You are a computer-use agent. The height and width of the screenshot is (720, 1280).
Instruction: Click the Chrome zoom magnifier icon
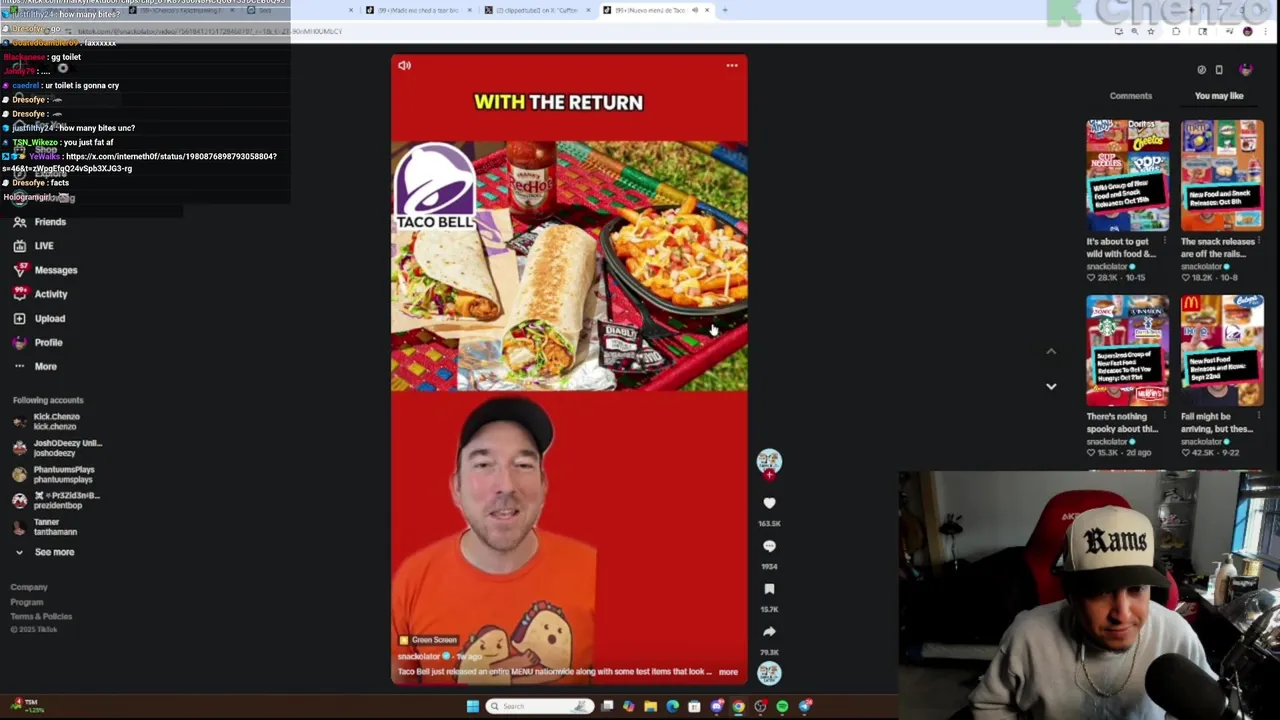[x=1135, y=31]
